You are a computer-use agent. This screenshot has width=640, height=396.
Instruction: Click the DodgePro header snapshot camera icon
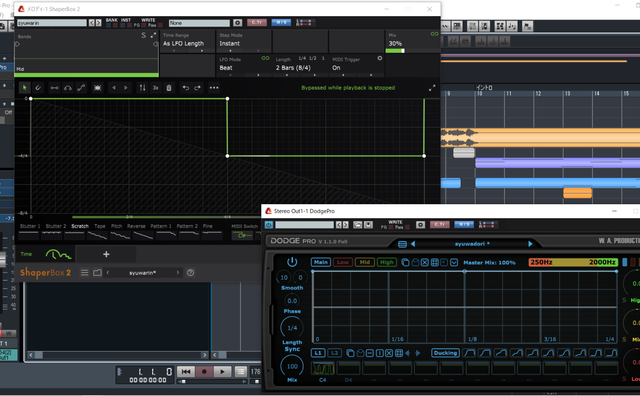(x=420, y=225)
